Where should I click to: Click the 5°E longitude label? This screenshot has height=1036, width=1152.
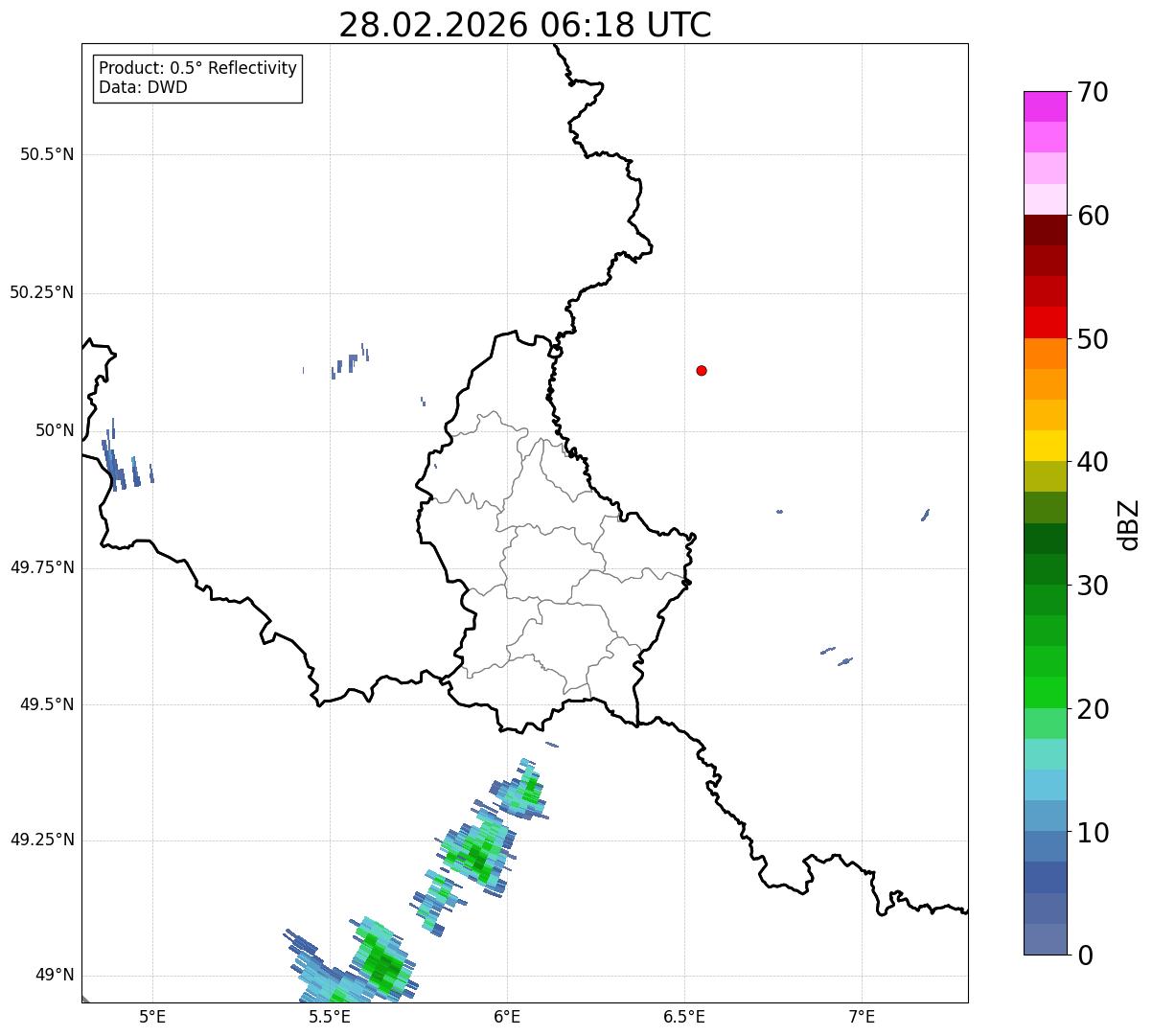(152, 1017)
